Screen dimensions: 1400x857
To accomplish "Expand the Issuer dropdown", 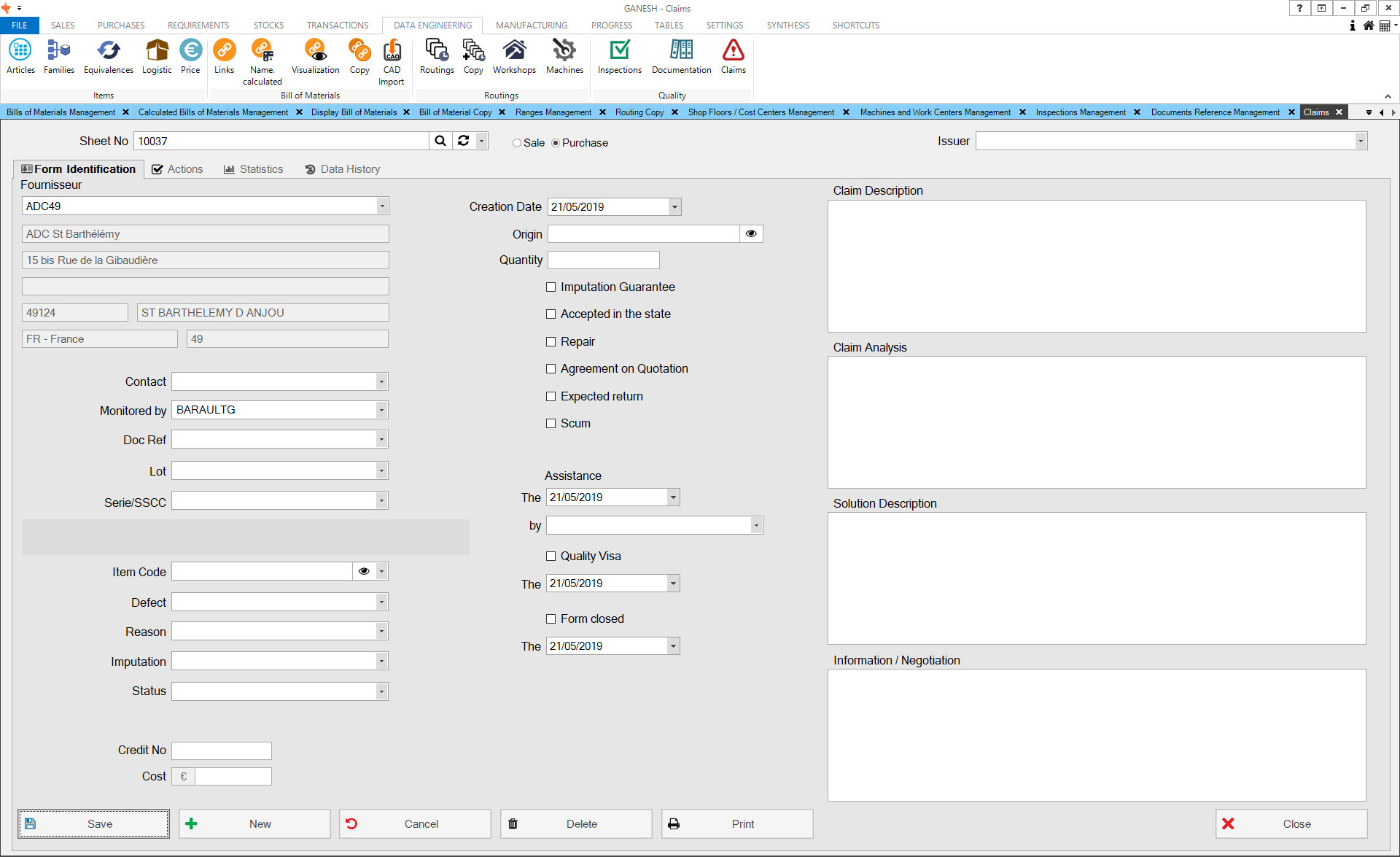I will pos(1360,141).
